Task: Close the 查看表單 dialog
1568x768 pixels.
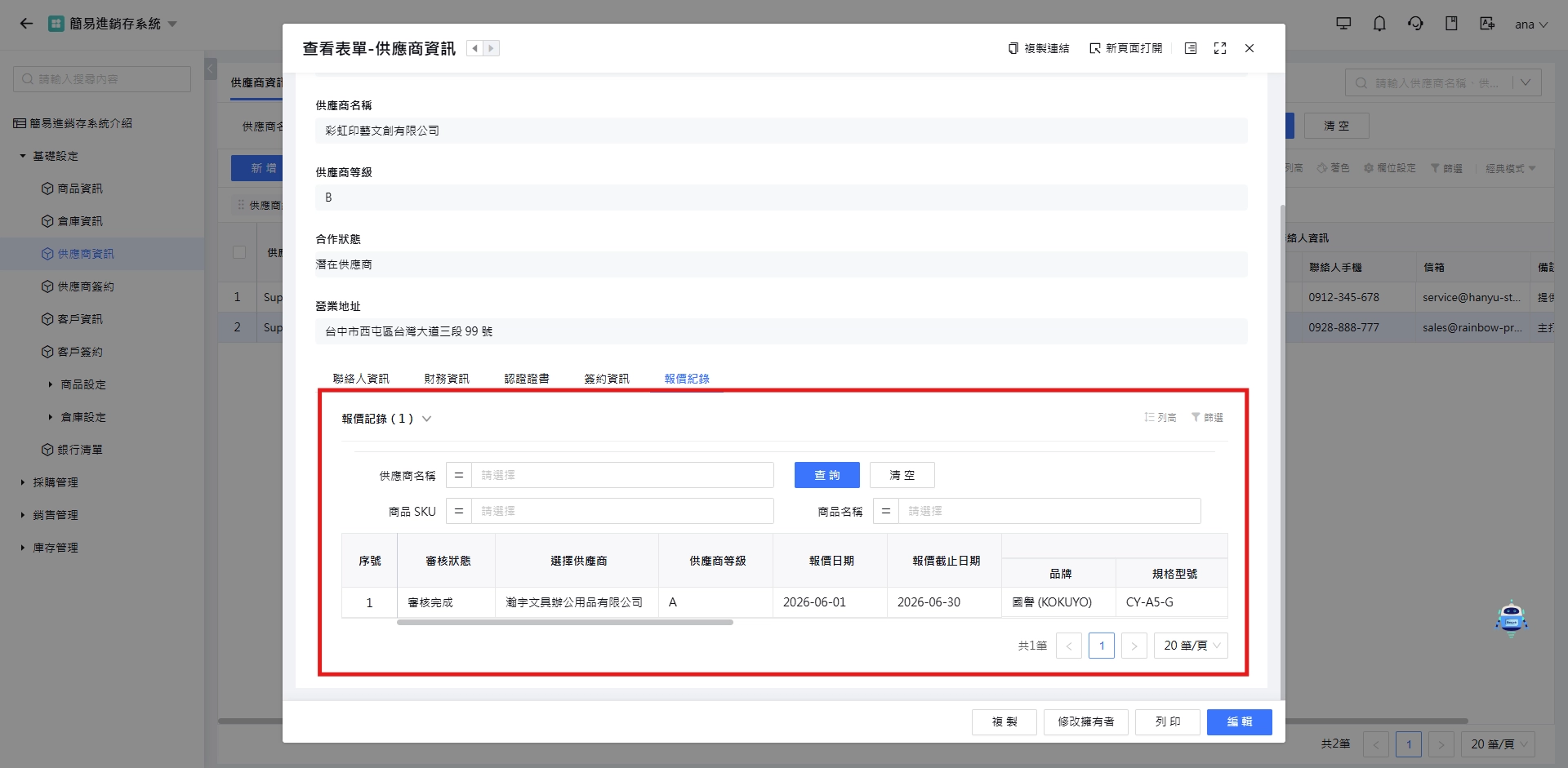Action: tap(1249, 48)
